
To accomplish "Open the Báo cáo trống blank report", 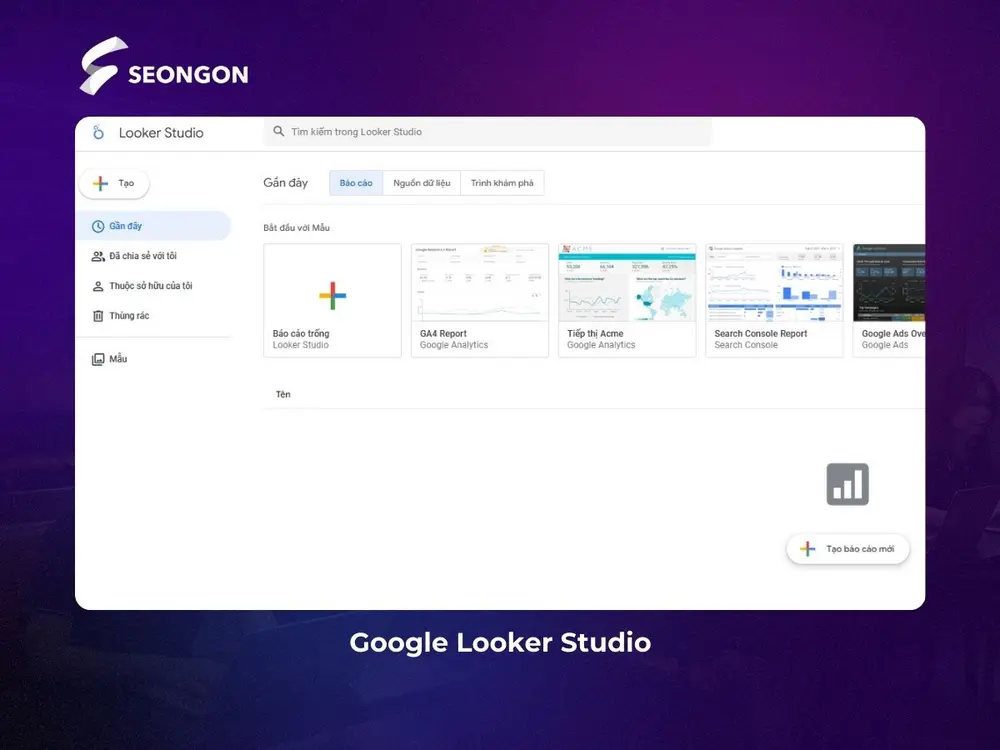I will click(x=332, y=300).
